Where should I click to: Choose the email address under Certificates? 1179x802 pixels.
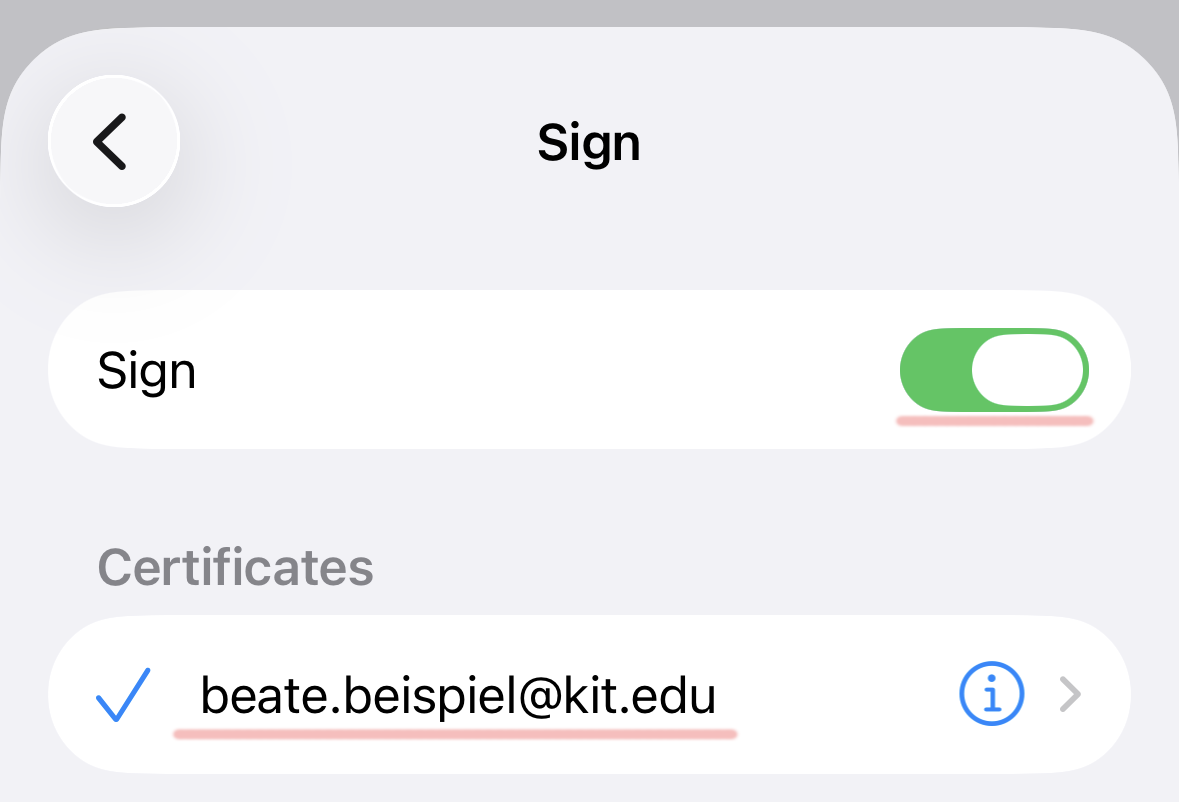point(458,696)
